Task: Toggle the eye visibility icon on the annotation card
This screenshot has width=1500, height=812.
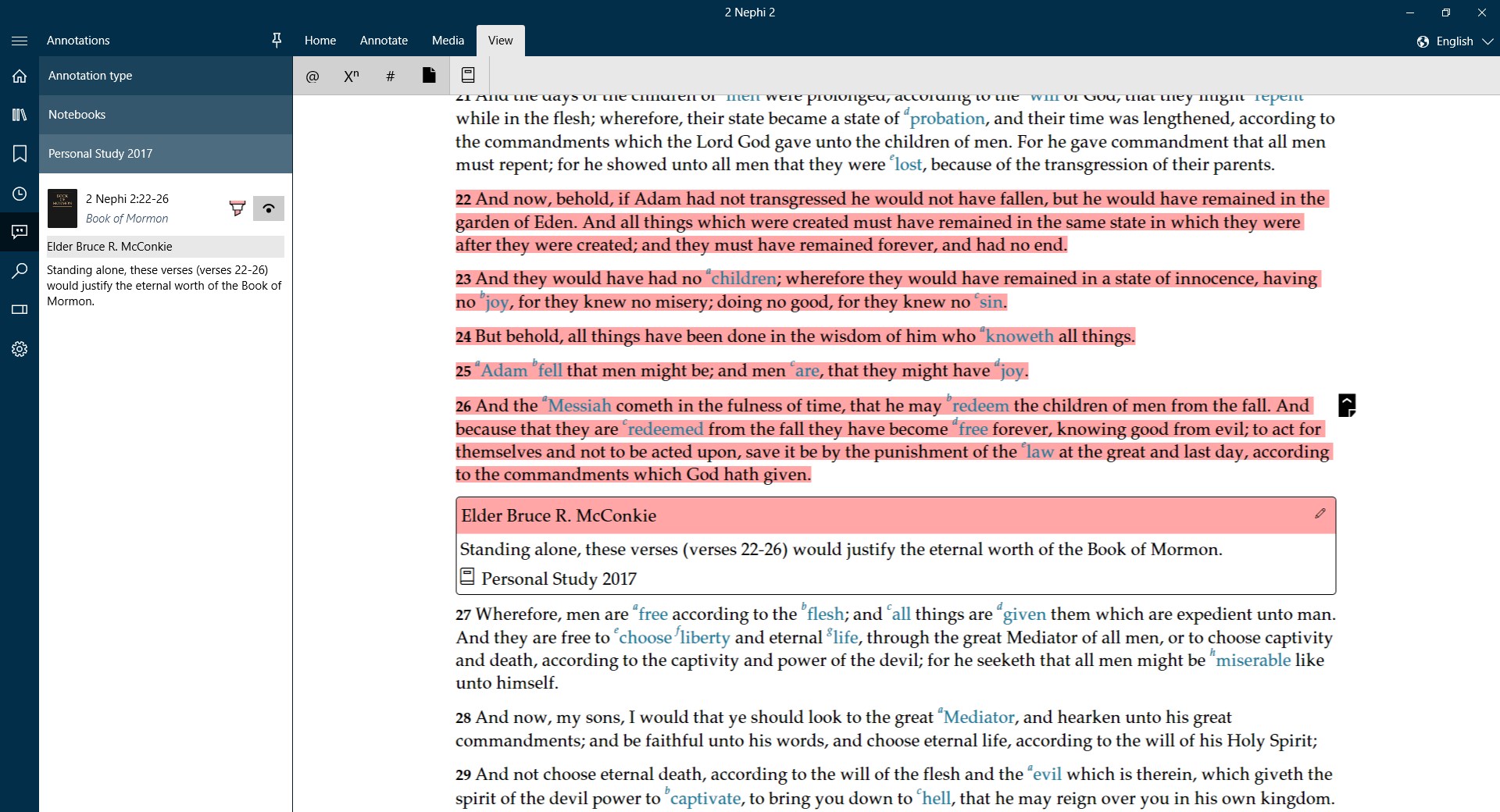Action: (268, 208)
